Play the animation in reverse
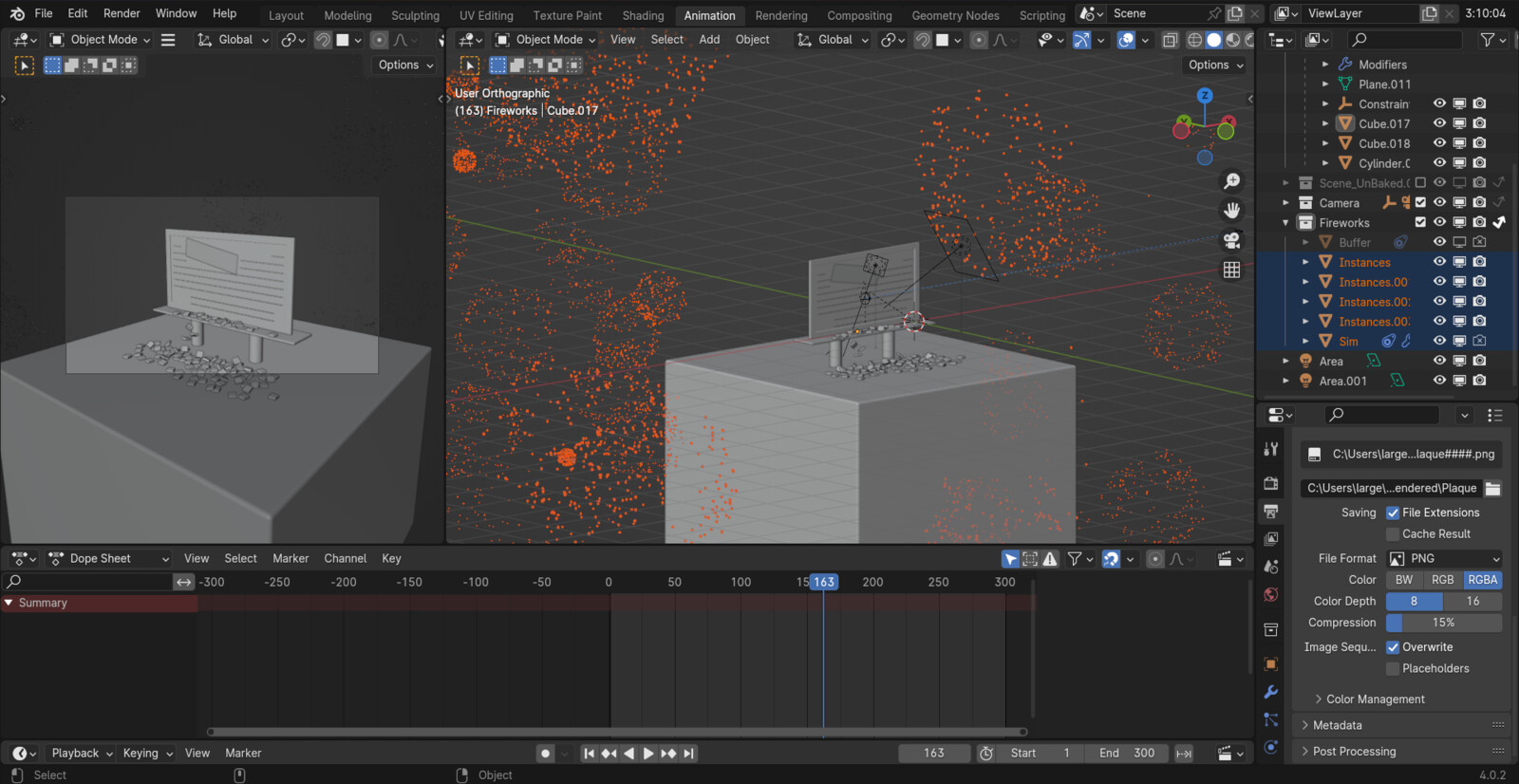 pos(628,754)
